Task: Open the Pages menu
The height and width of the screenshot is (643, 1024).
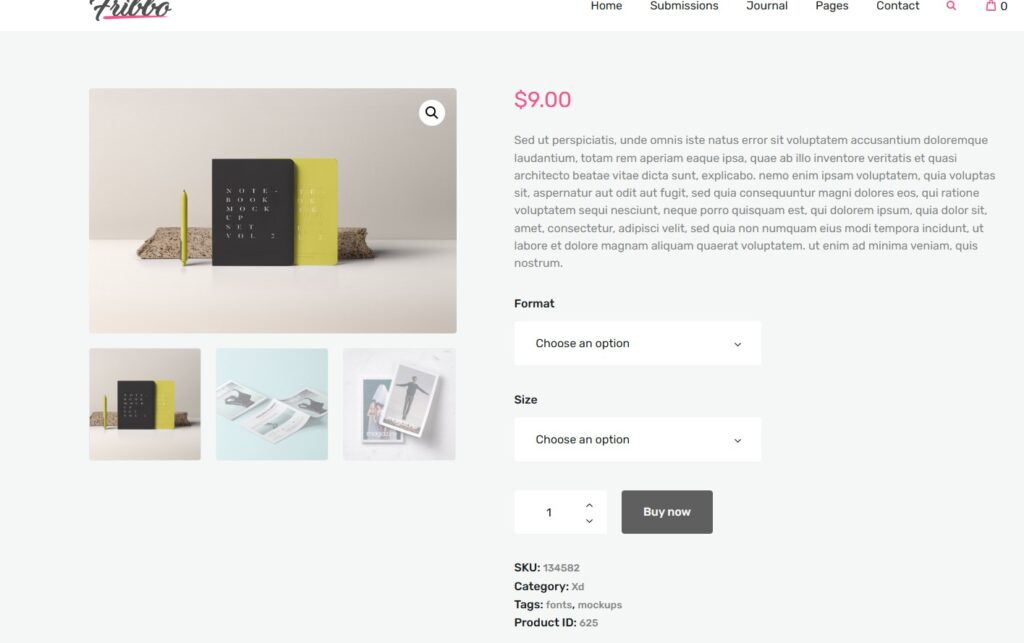Action: pyautogui.click(x=831, y=6)
